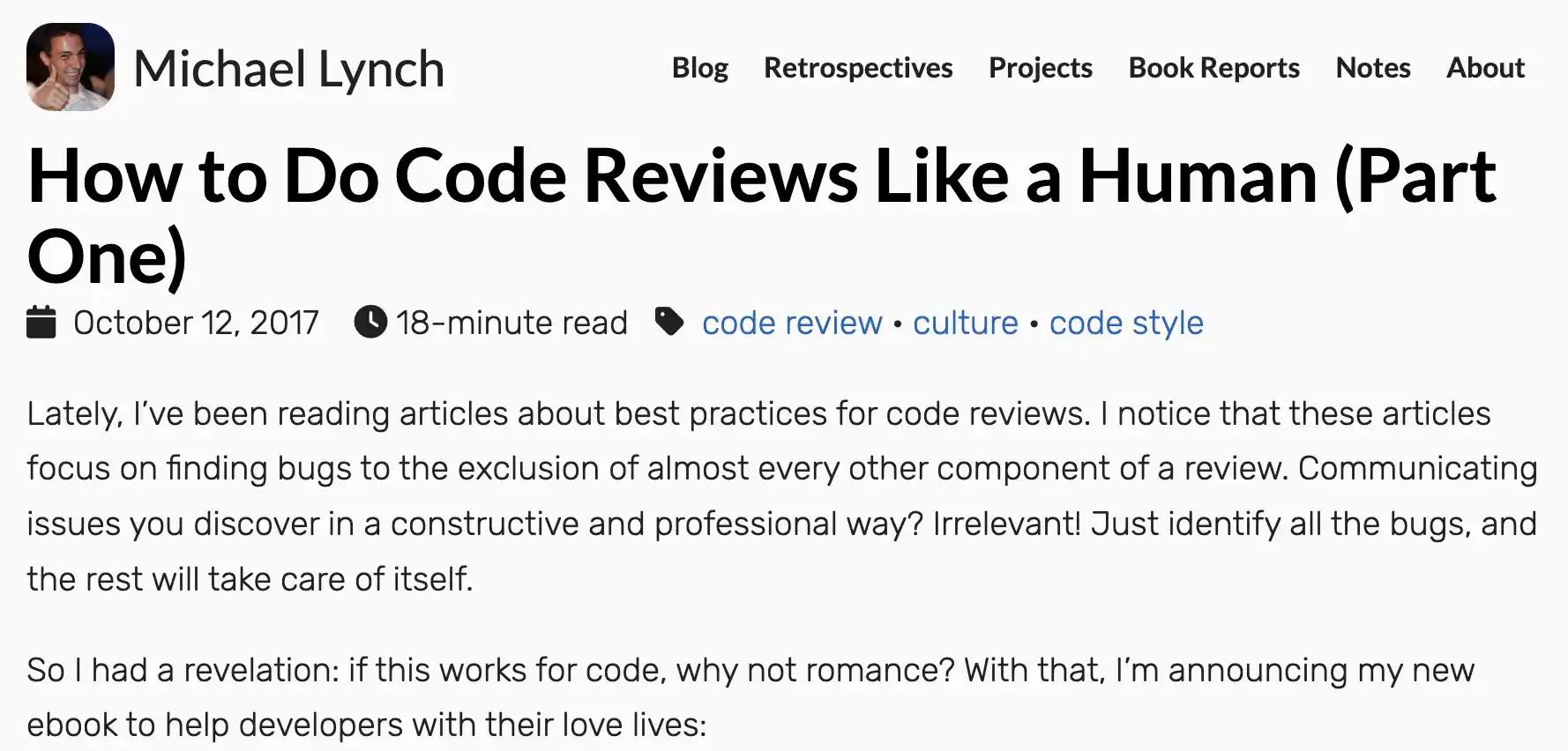Open the Retrospectives page

858,68
